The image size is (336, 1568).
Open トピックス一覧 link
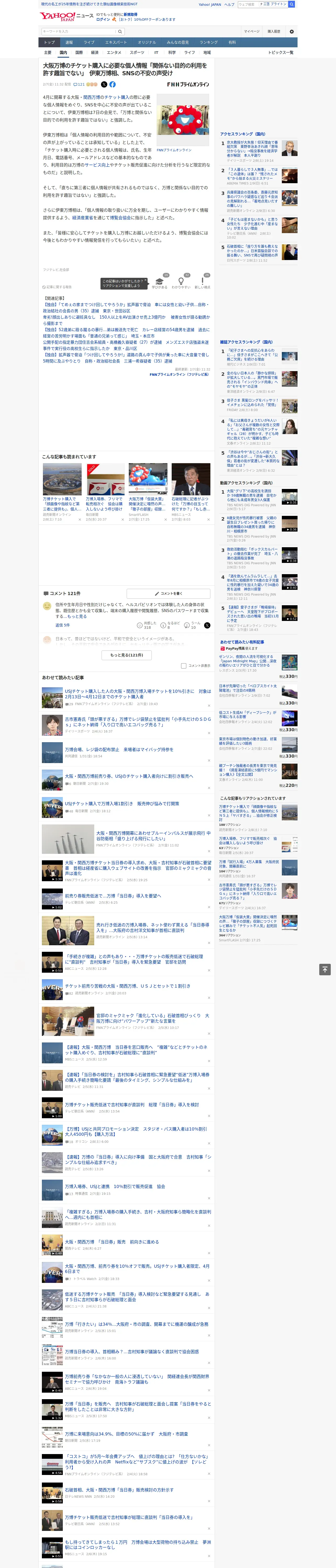tap(281, 52)
